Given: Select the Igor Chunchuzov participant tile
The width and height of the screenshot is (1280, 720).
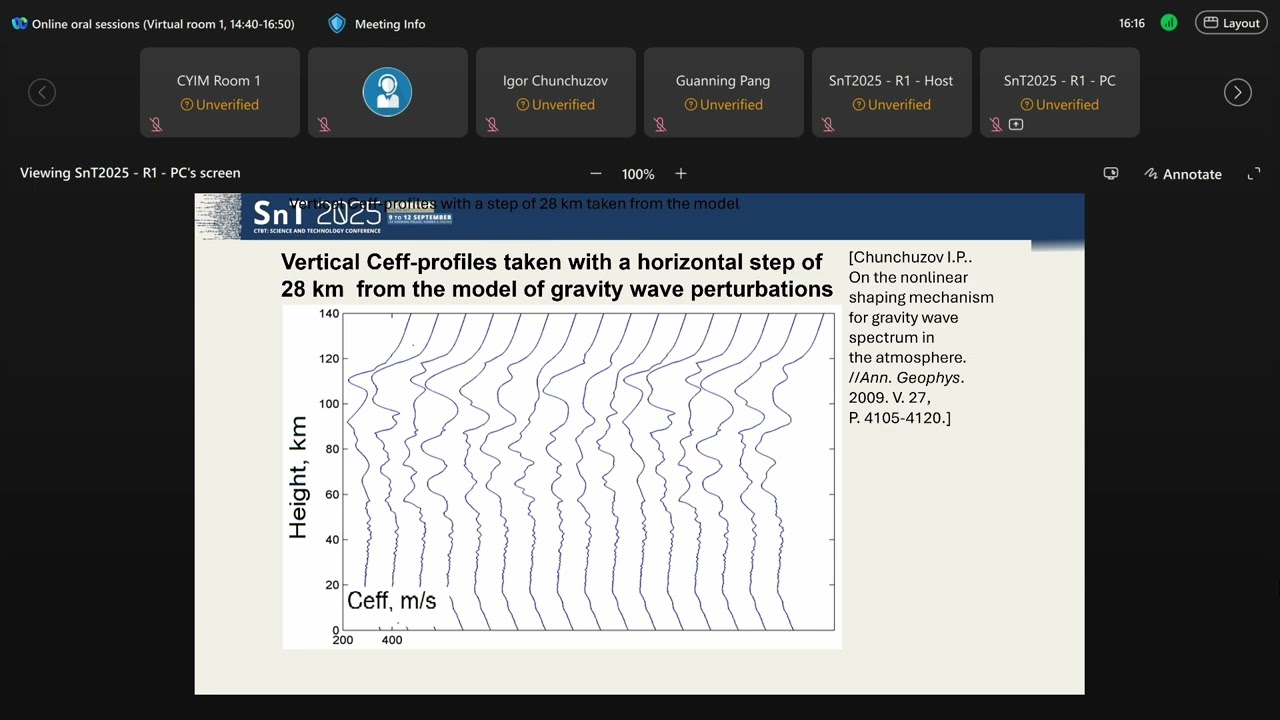Looking at the screenshot, I should tap(555, 92).
